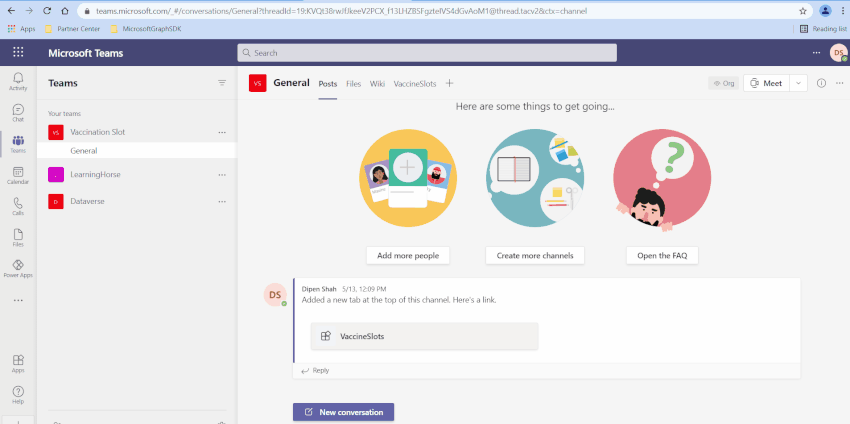Open the VaccineSlots tab
This screenshot has height=424, width=850.
(415, 83)
